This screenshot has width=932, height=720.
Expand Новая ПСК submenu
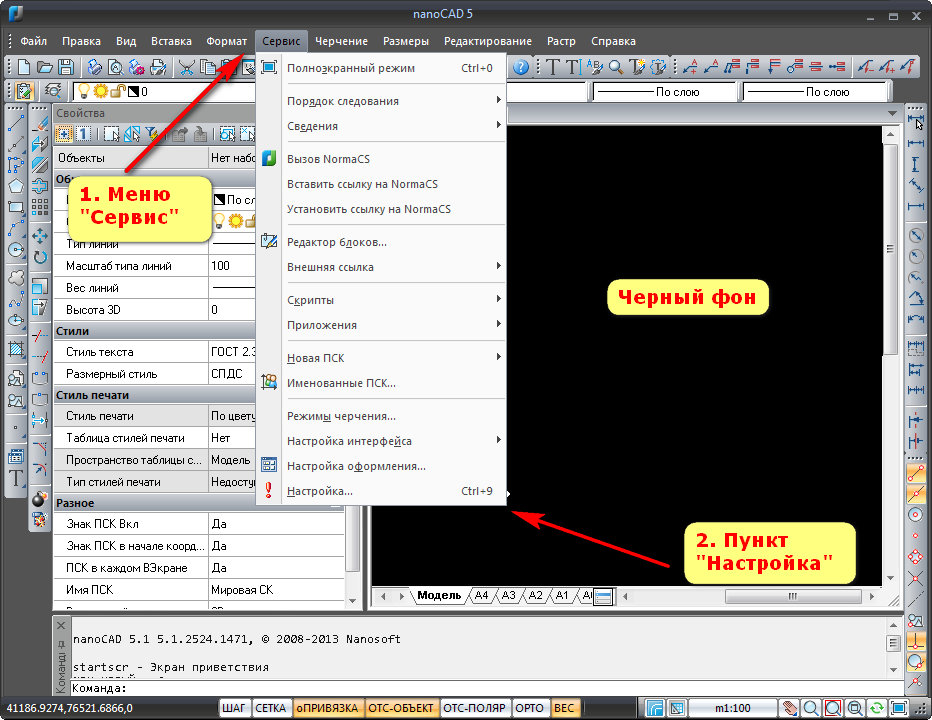(x=394, y=358)
